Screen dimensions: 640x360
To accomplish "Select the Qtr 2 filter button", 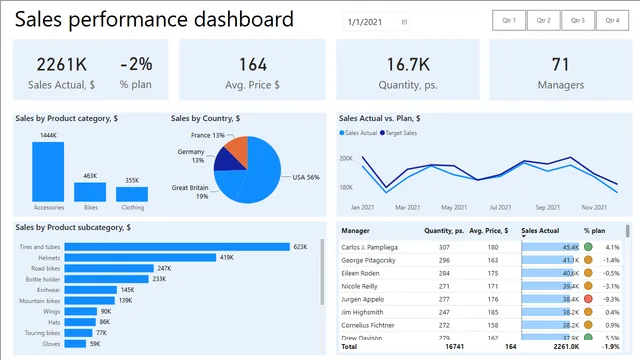I will coord(543,20).
